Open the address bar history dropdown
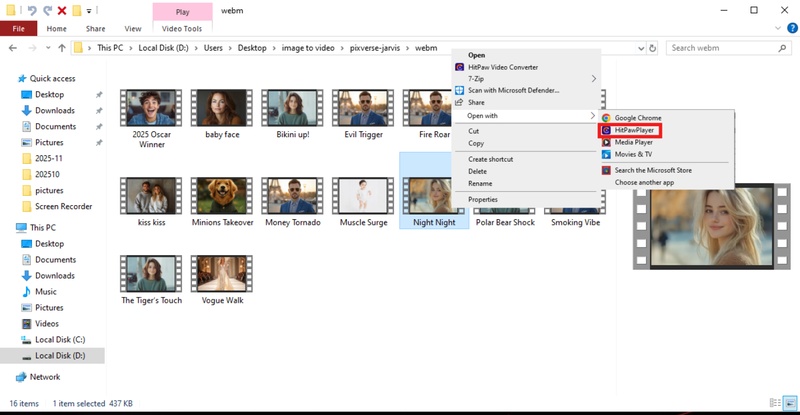800x415 pixels. (x=639, y=48)
